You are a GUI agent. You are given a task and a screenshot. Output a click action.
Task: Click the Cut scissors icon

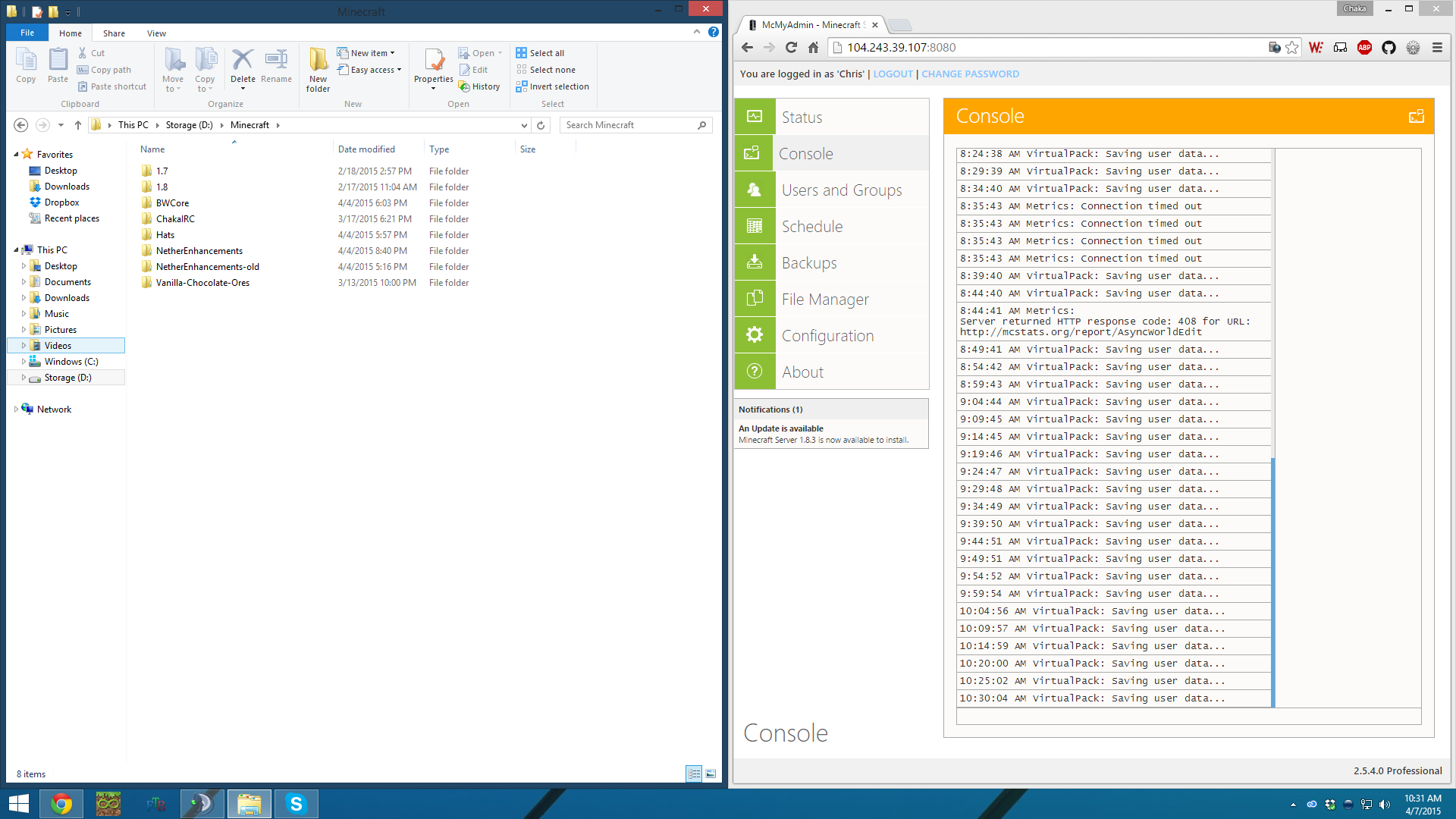(83, 52)
